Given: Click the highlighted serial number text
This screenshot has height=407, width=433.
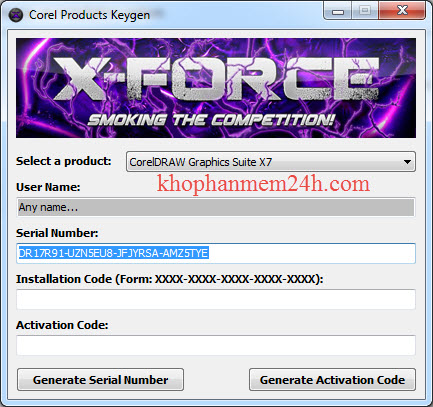Looking at the screenshot, I should click(113, 253).
